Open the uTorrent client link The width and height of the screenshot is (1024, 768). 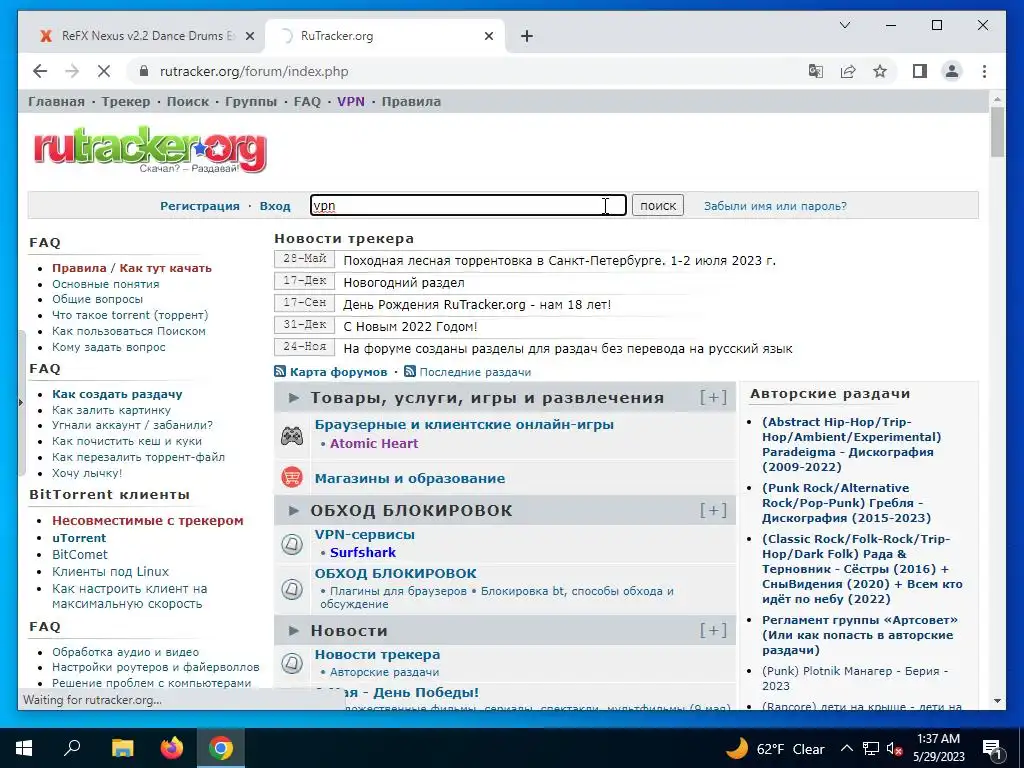click(x=79, y=537)
